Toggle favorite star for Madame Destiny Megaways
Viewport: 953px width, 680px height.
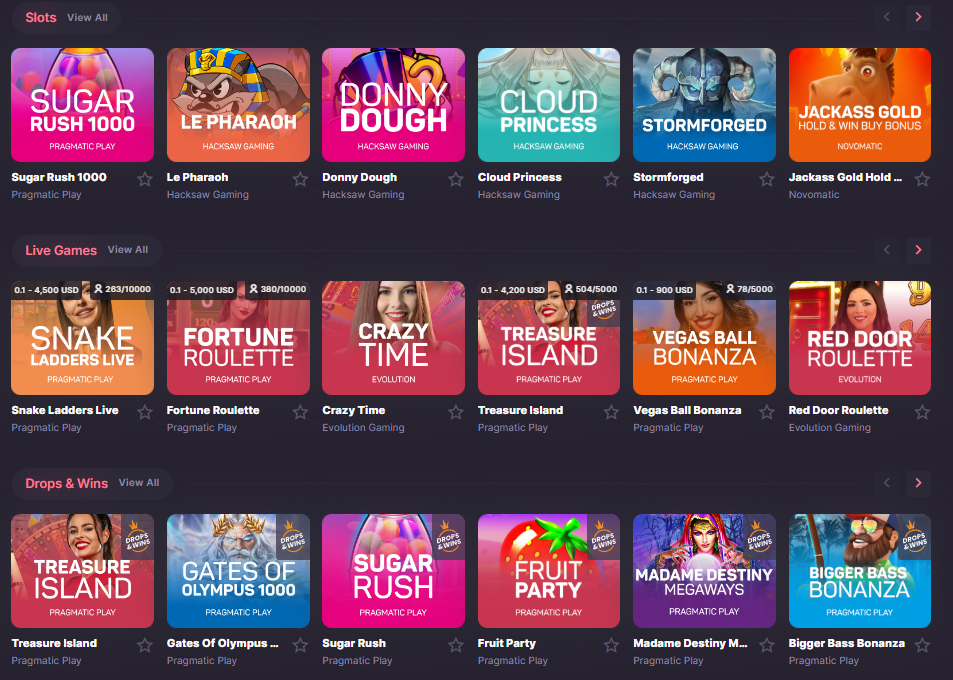click(x=767, y=645)
